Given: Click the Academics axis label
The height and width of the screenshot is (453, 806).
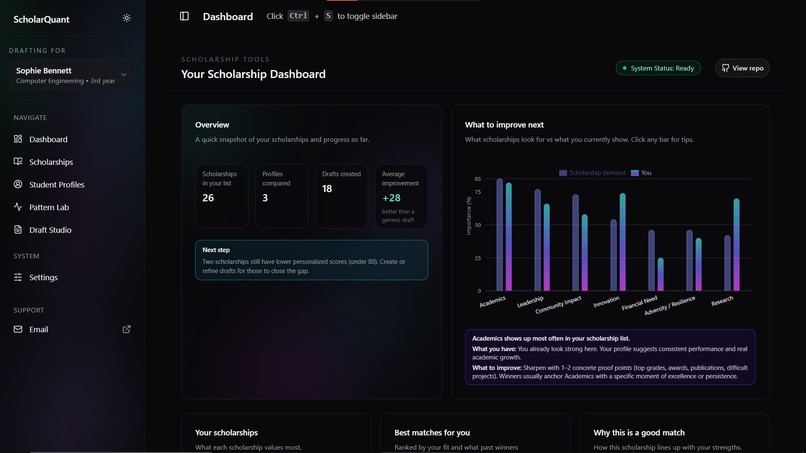Looking at the screenshot, I should pyautogui.click(x=492, y=301).
